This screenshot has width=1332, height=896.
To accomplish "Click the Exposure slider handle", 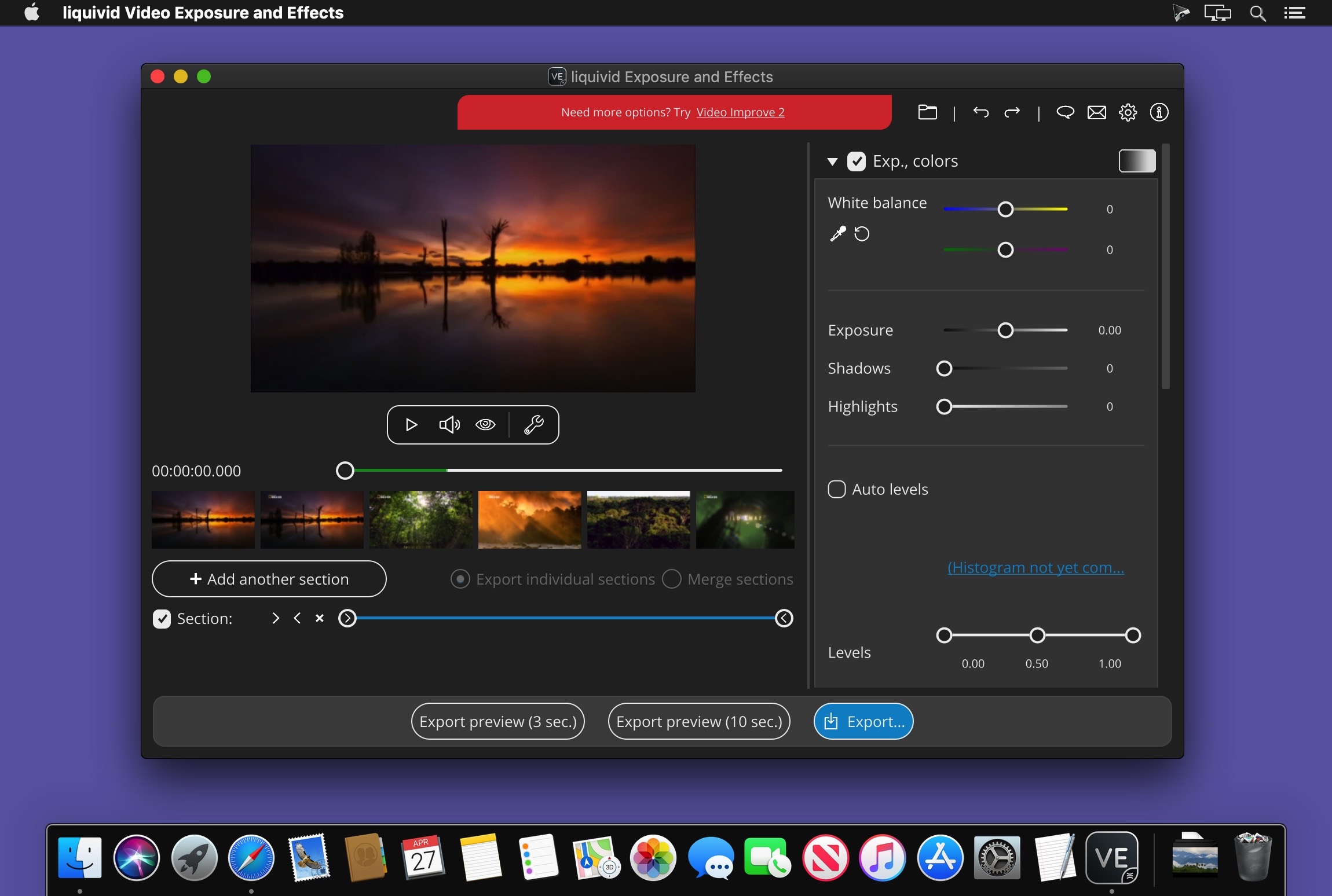I will [x=1005, y=330].
